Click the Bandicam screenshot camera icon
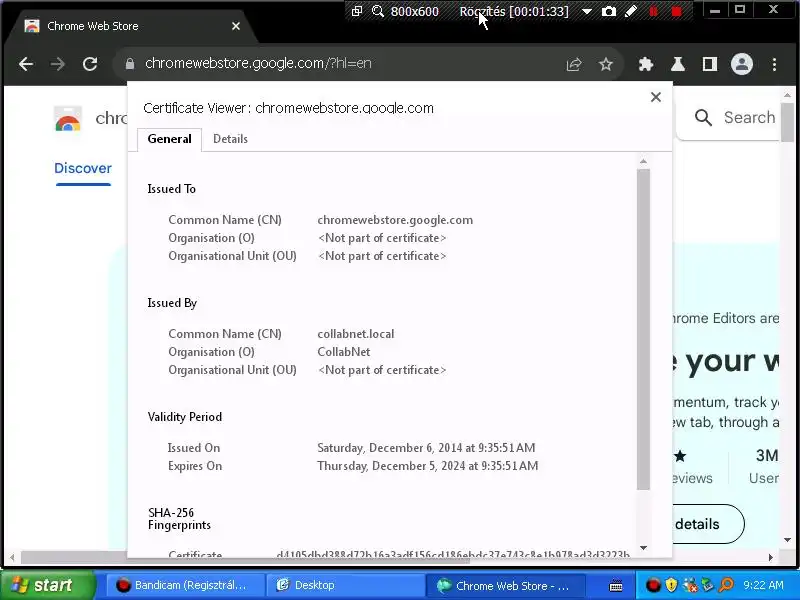This screenshot has width=800, height=600. point(609,11)
